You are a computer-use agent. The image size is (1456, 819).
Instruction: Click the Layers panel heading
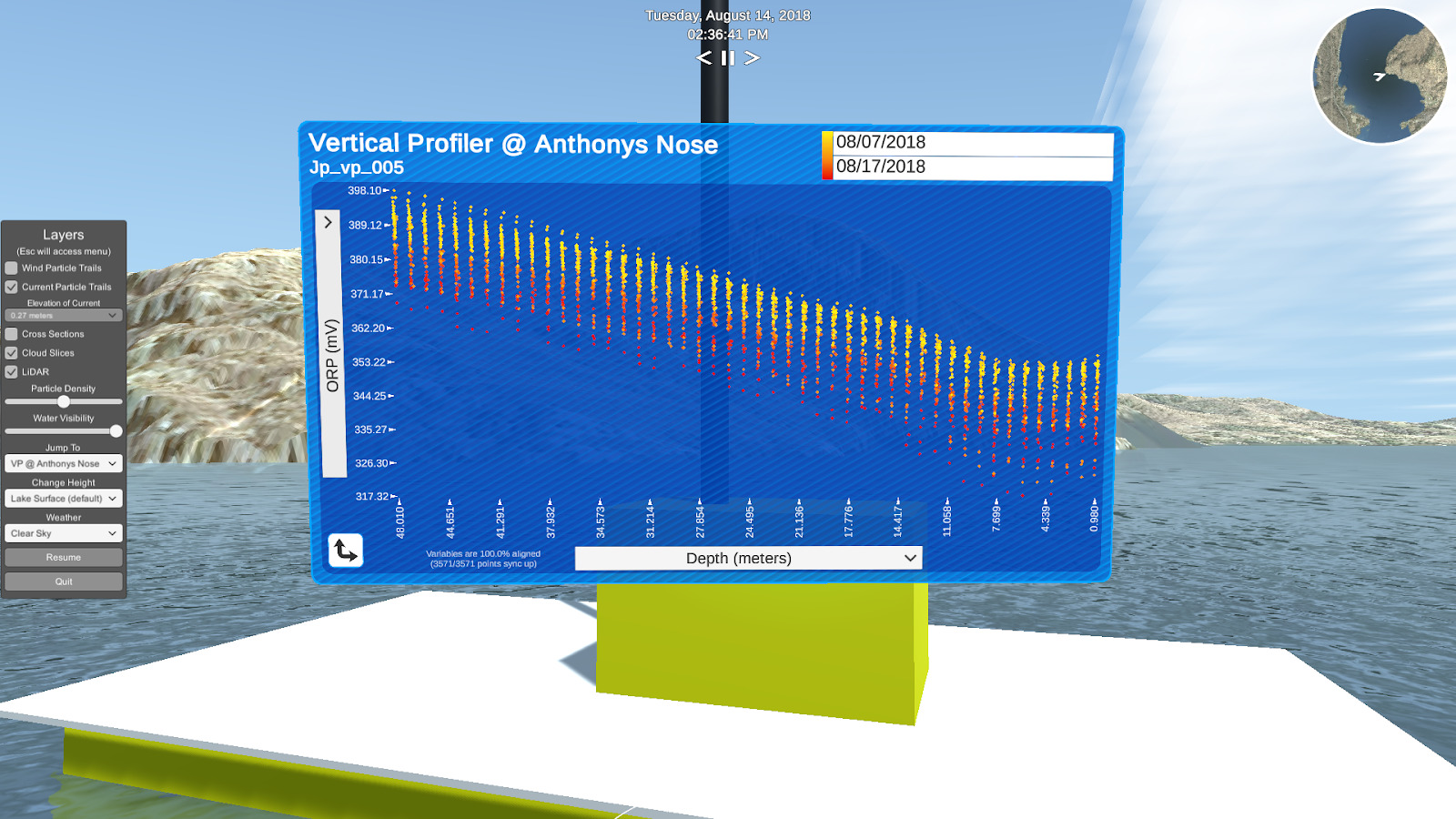tap(64, 235)
